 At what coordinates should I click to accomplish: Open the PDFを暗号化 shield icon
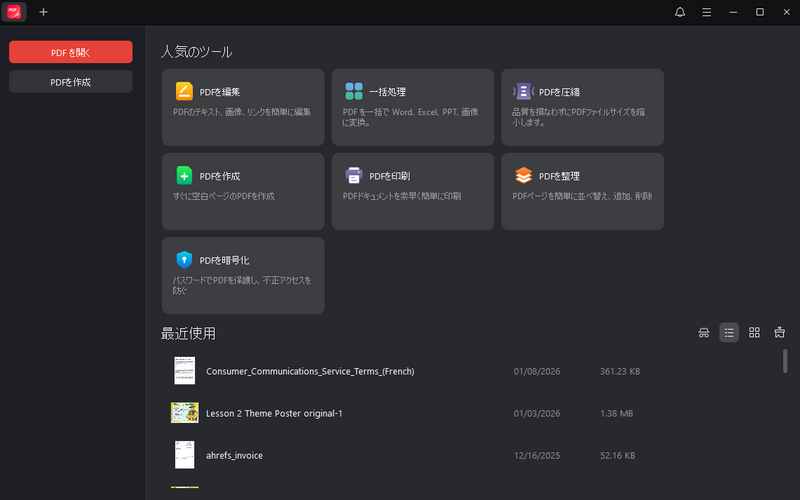(x=184, y=260)
